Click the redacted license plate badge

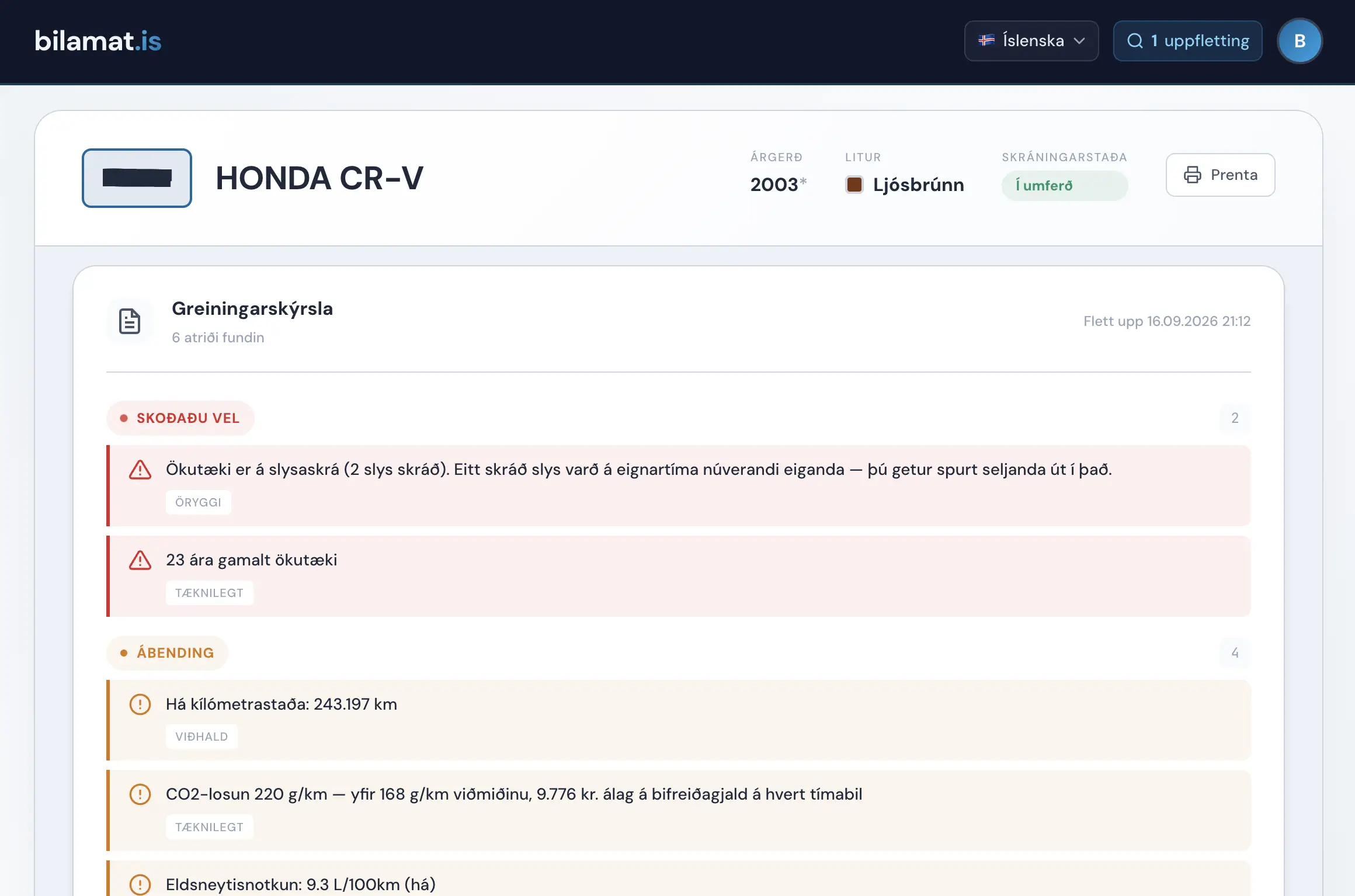coord(137,178)
